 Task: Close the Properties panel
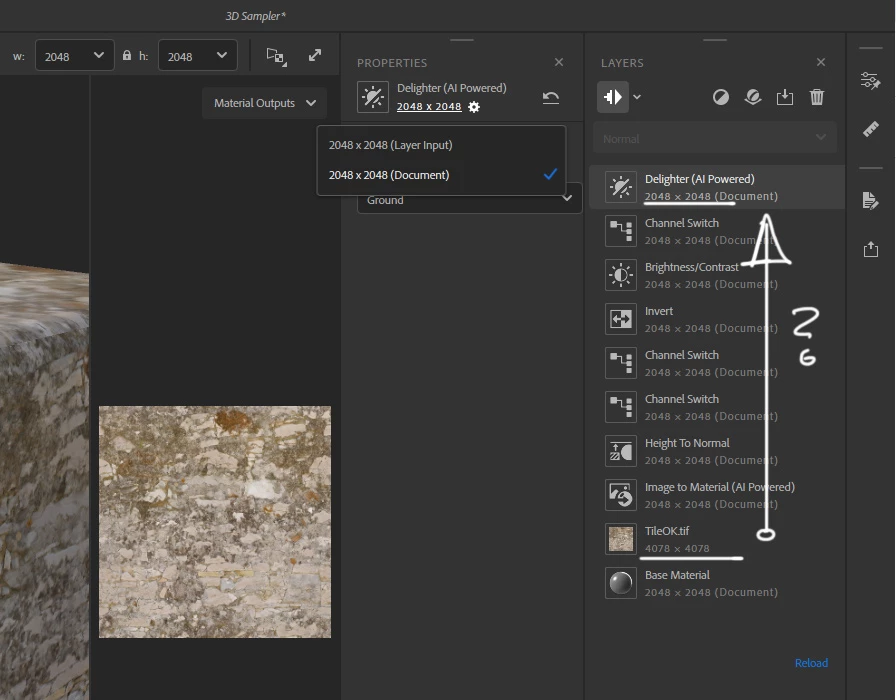559,62
